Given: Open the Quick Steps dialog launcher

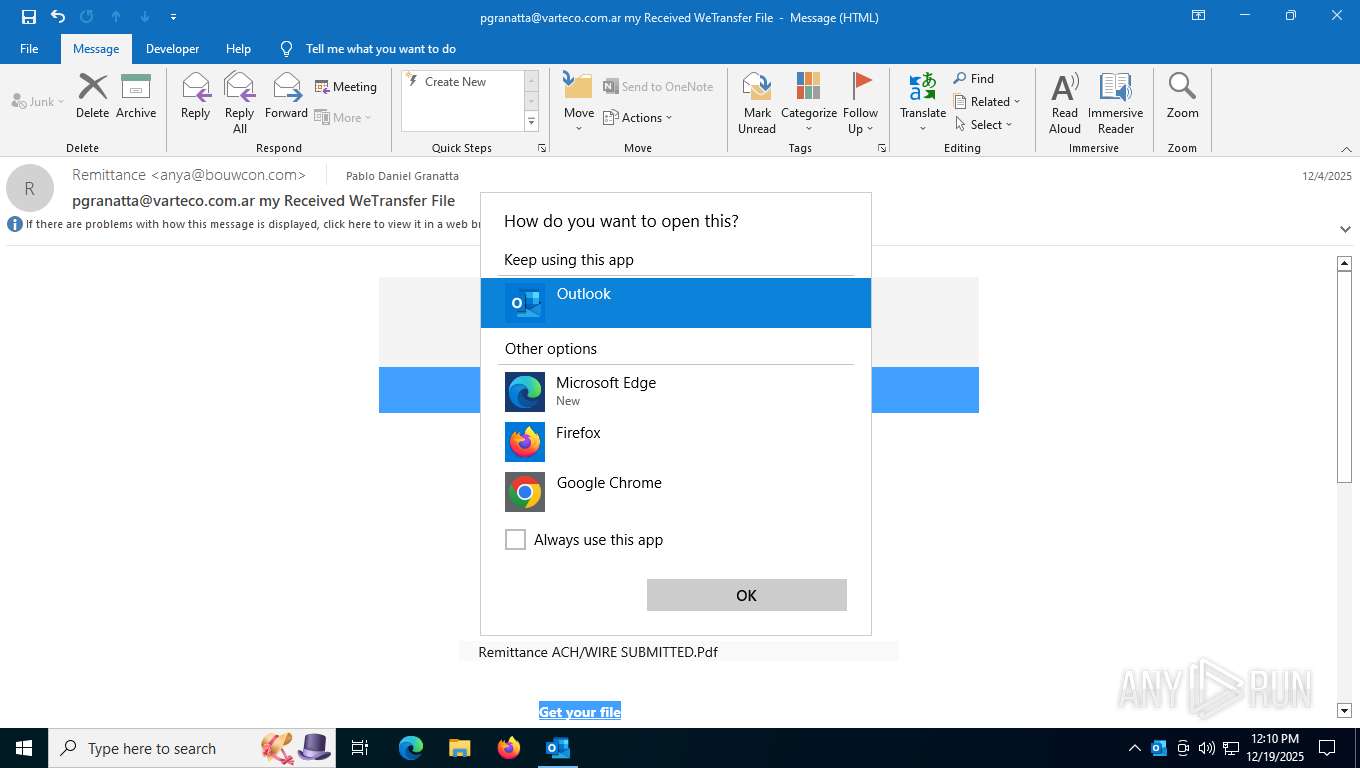Looking at the screenshot, I should 542,148.
